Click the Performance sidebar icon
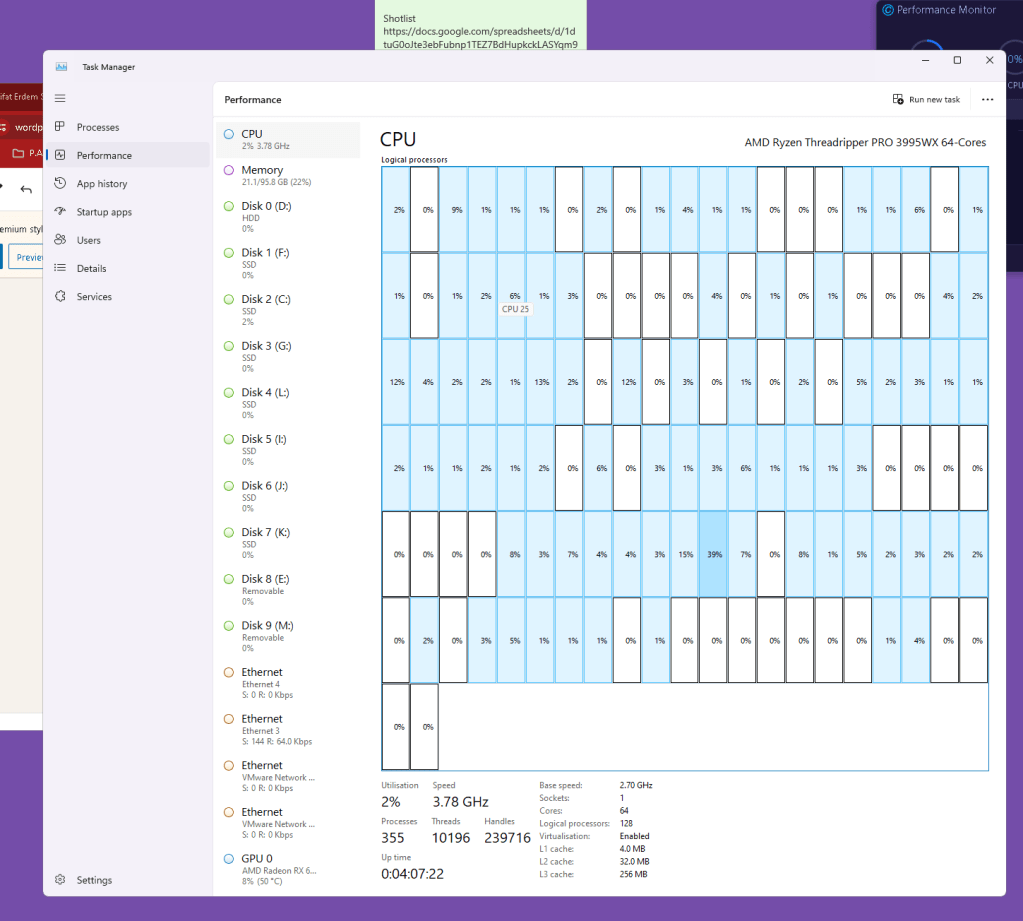The width and height of the screenshot is (1023, 921). pyautogui.click(x=60, y=155)
